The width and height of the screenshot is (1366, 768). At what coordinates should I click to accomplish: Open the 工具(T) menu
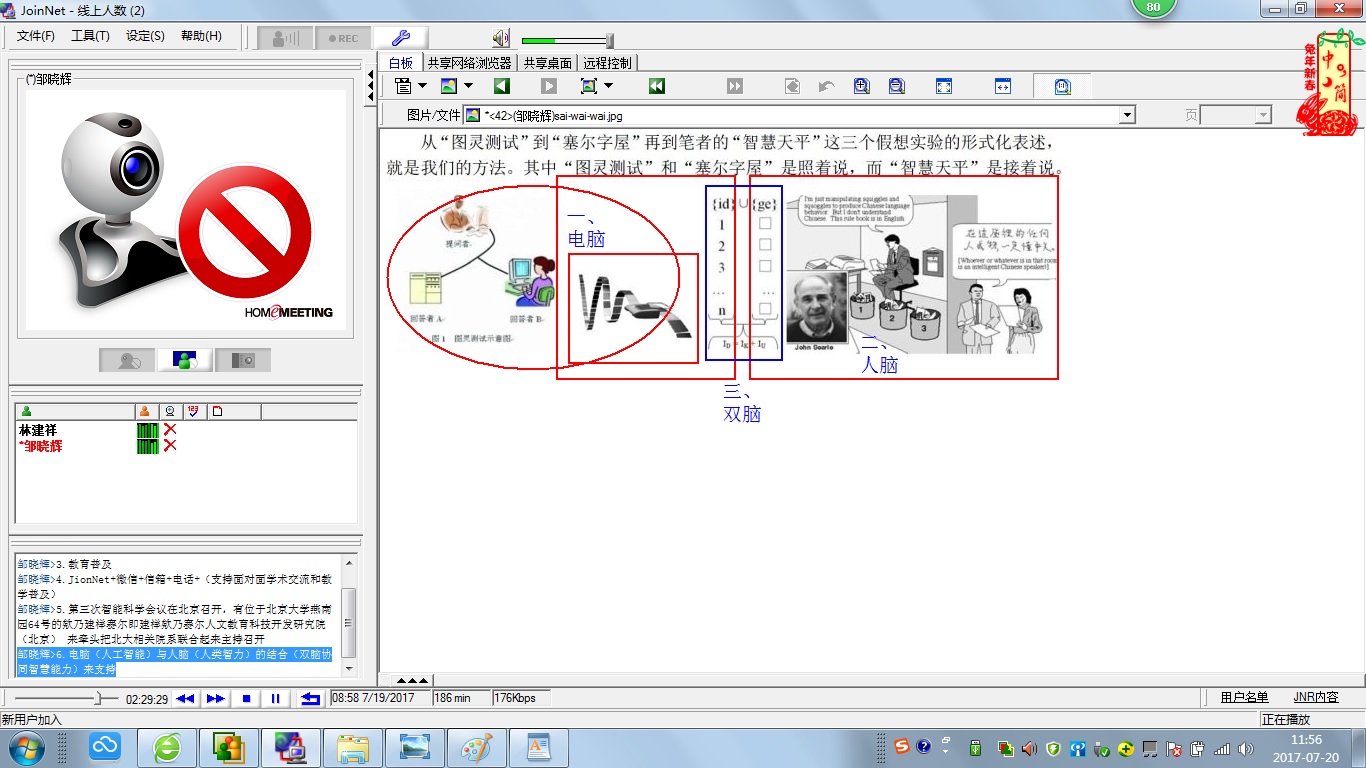pos(90,36)
